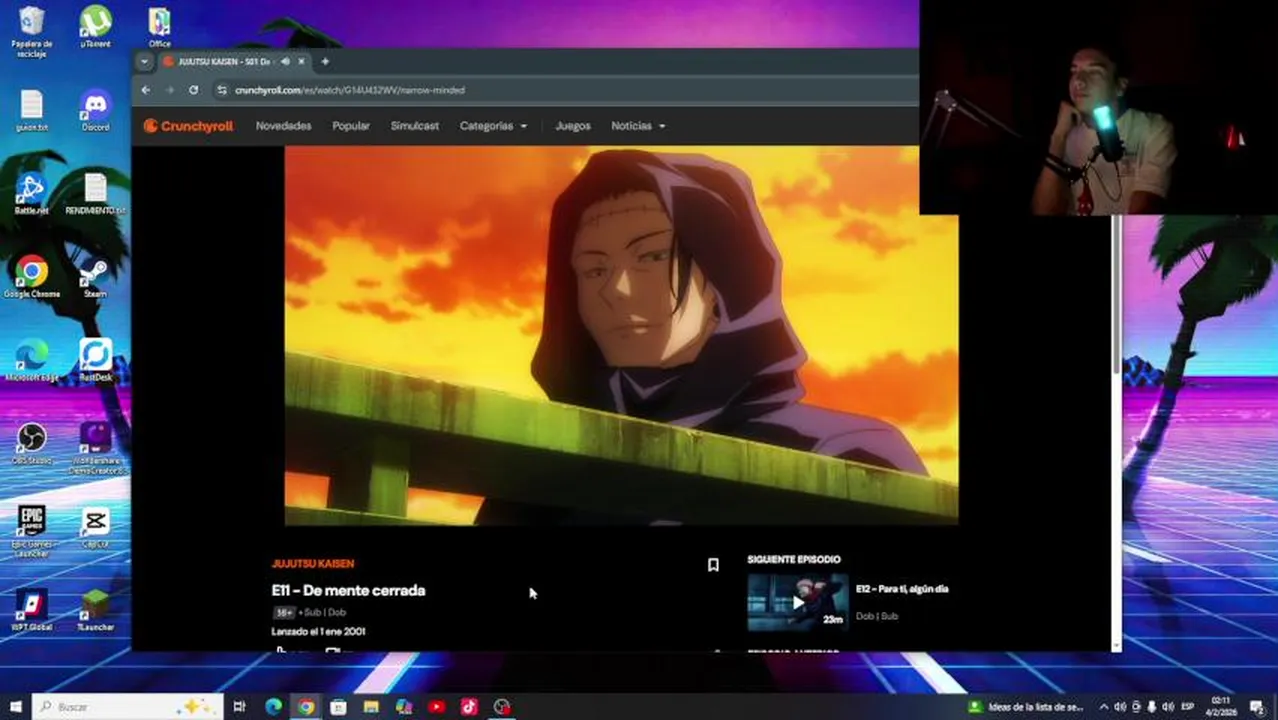Open the Epic Games Launcher desktop shortcut
Screen dimensions: 1278x720
tap(32, 530)
